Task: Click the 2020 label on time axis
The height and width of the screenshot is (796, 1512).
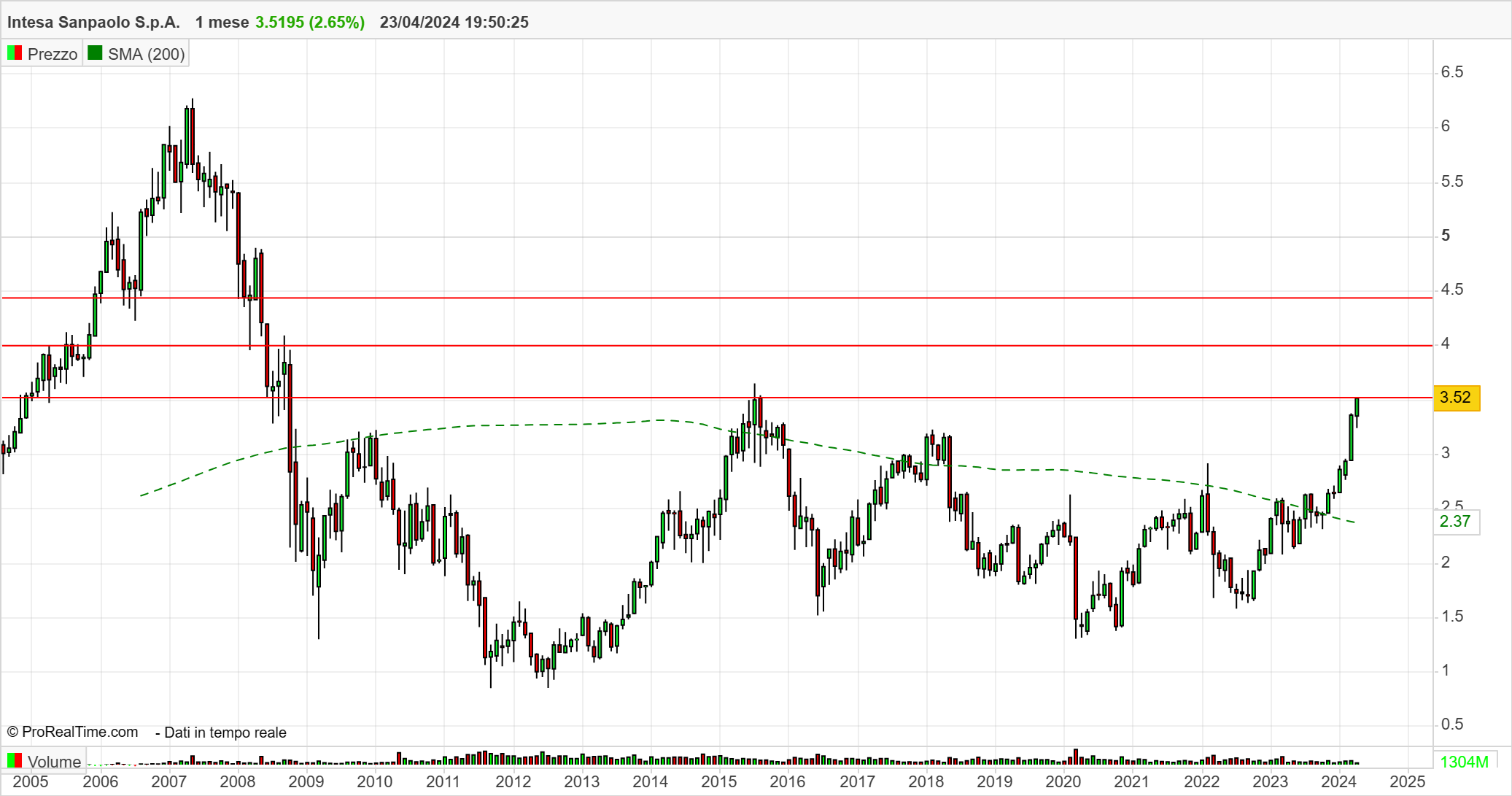Action: point(1063,781)
